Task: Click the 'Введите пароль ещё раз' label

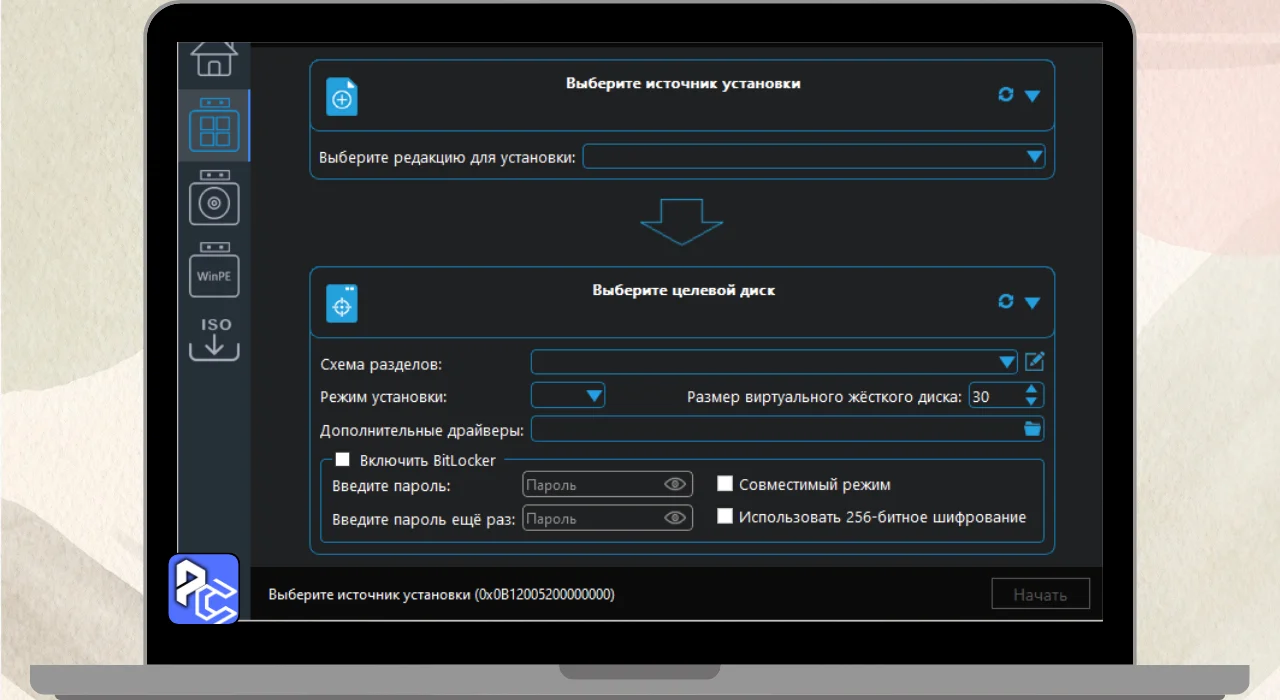Action: tap(424, 519)
